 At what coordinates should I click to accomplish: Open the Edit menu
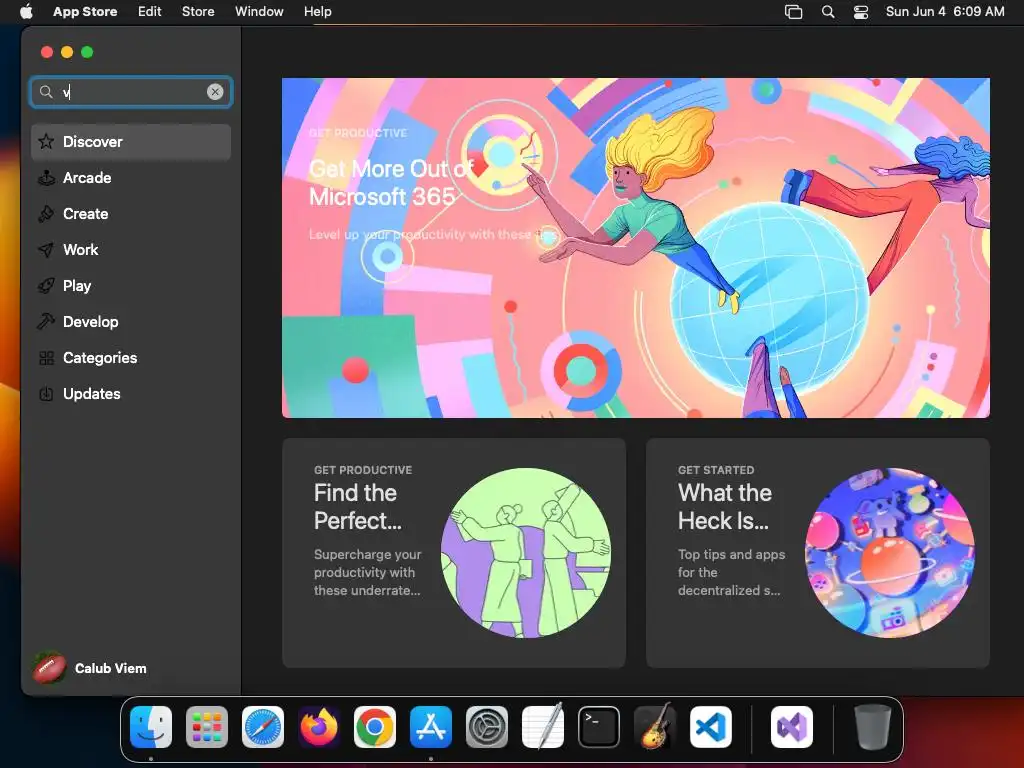tap(150, 12)
